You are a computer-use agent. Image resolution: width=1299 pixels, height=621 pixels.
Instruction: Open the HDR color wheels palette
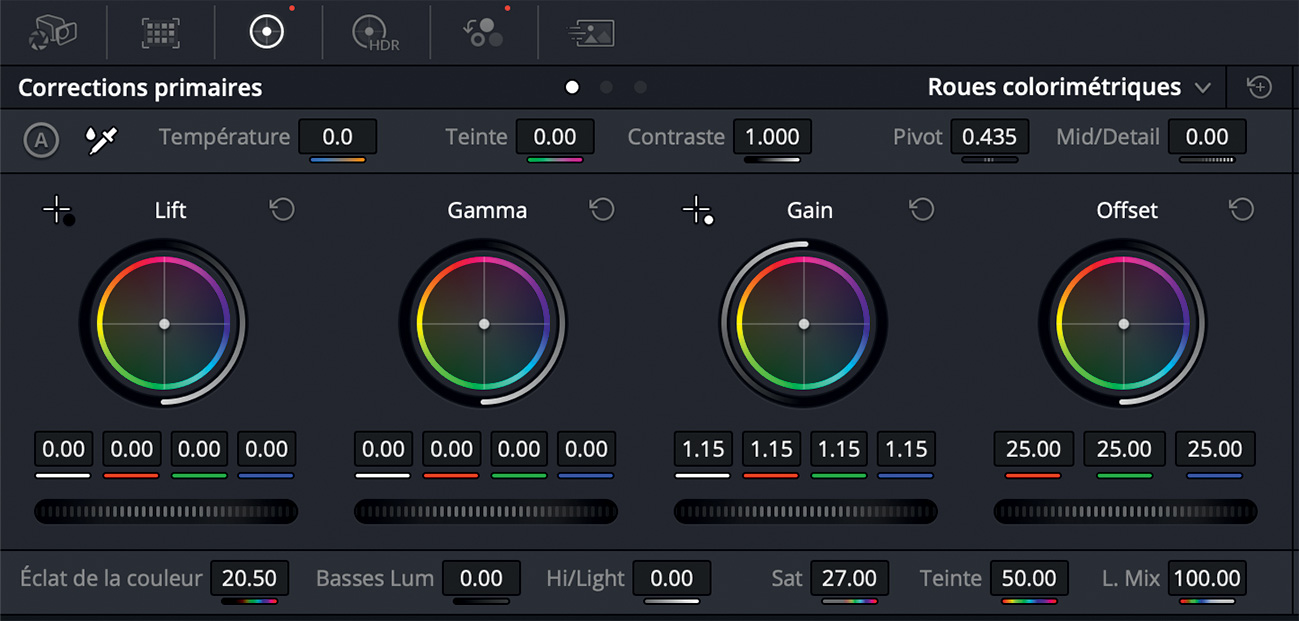(x=376, y=33)
